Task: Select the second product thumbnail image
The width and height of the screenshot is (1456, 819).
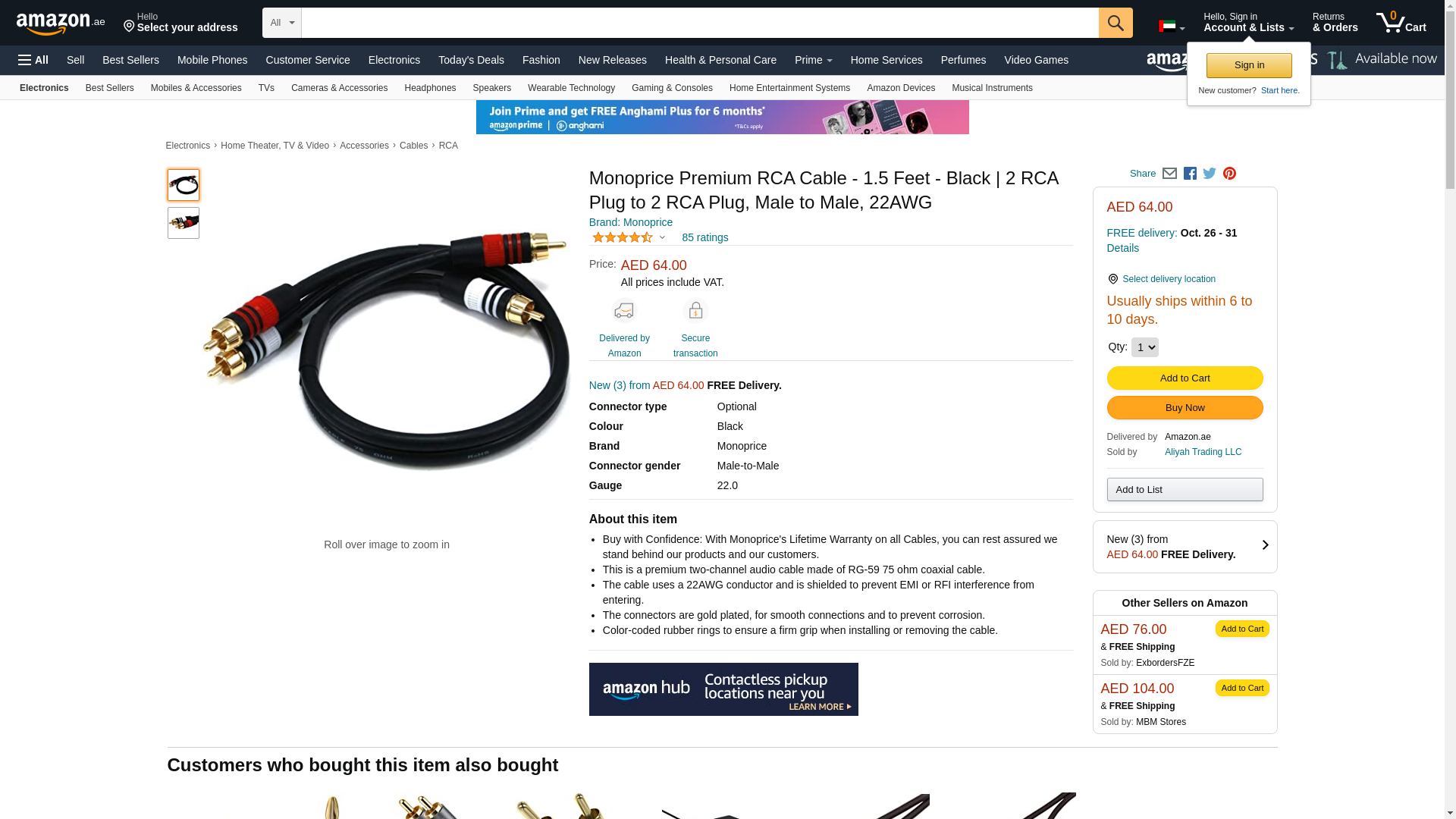Action: (184, 223)
